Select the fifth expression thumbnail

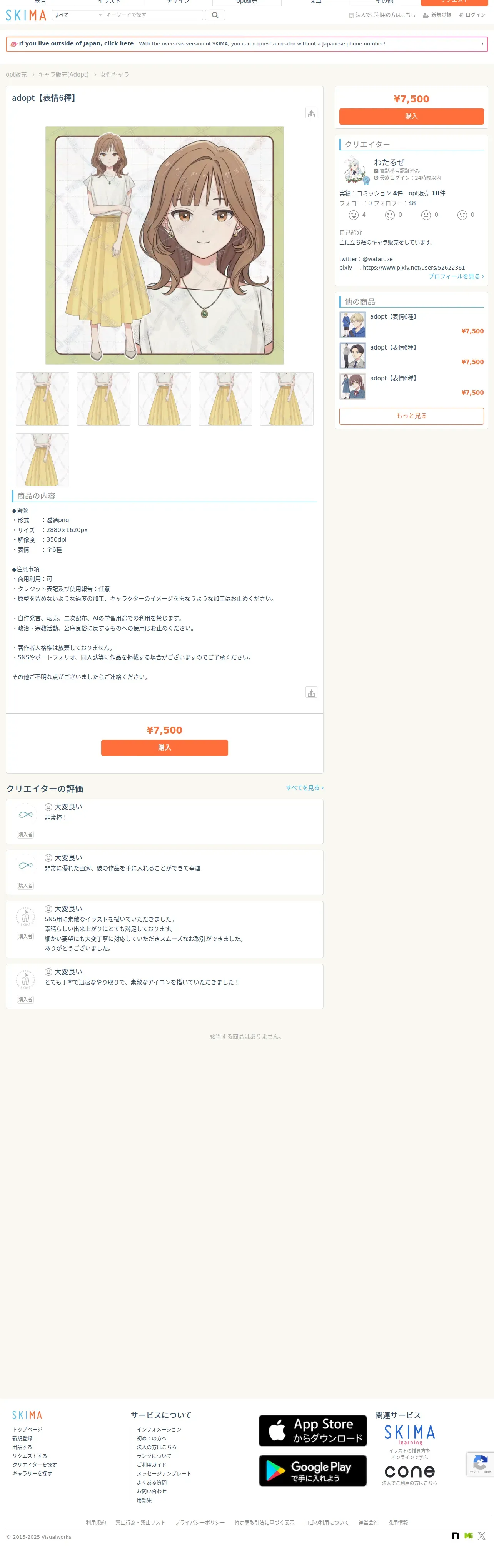tap(287, 399)
